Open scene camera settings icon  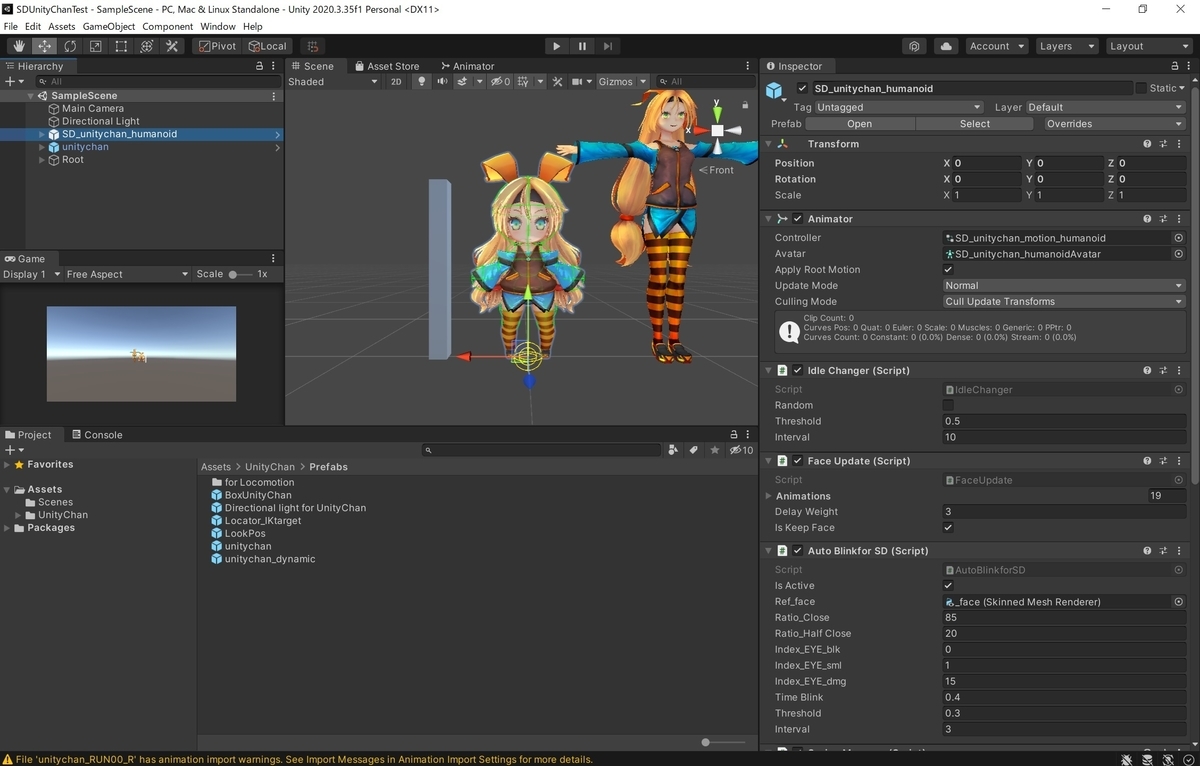click(x=578, y=82)
